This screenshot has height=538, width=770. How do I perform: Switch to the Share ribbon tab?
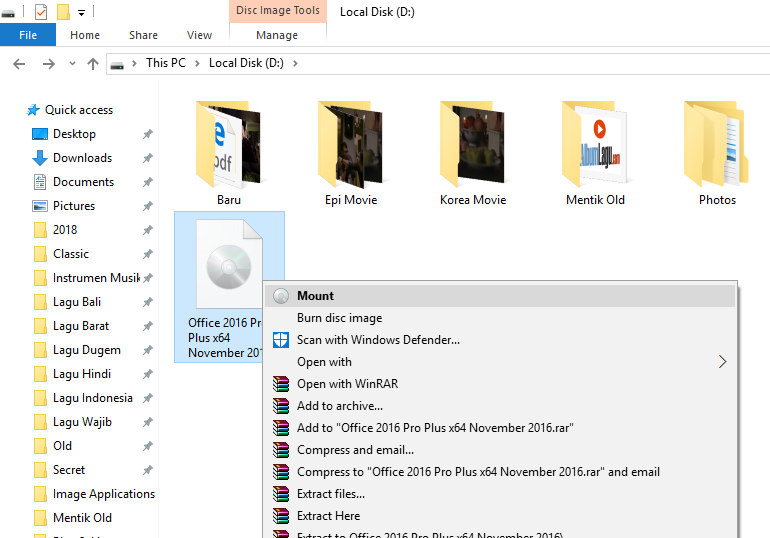pos(143,35)
